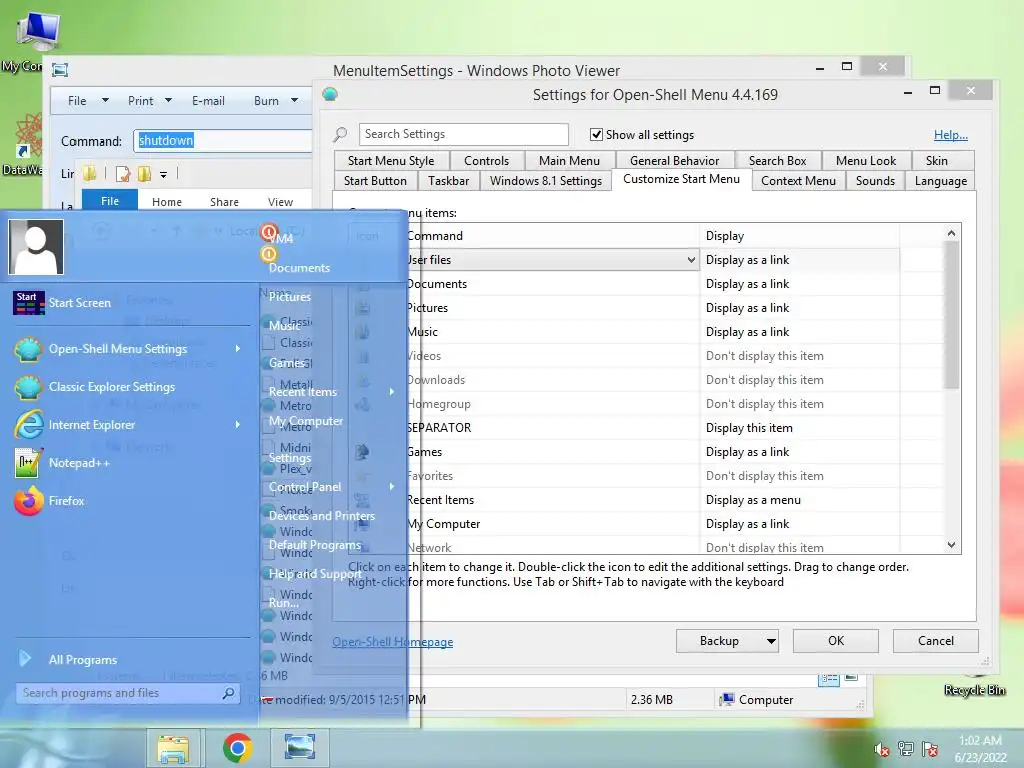The image size is (1024, 768).
Task: Switch to Search Box tab
Action: tap(777, 161)
